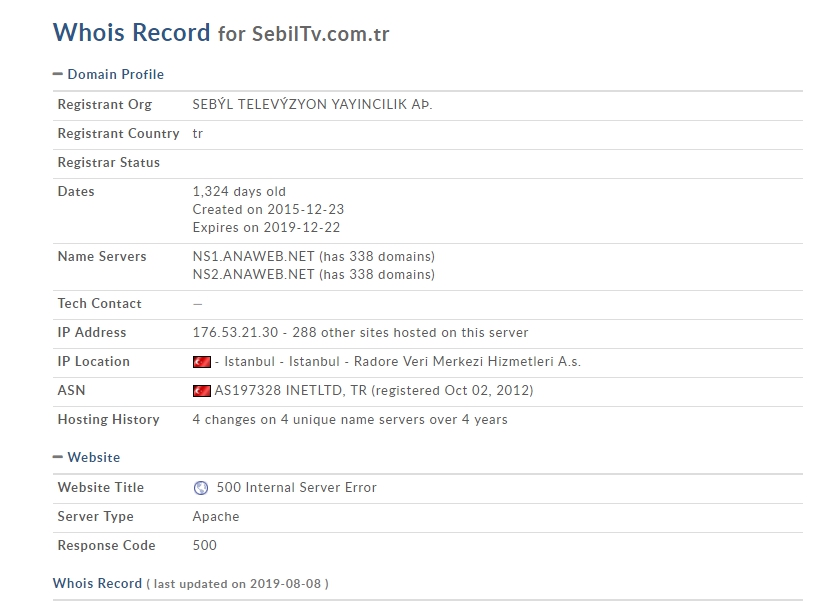
Task: Open NS2.ANAWEB.NET name server link
Action: tap(253, 274)
